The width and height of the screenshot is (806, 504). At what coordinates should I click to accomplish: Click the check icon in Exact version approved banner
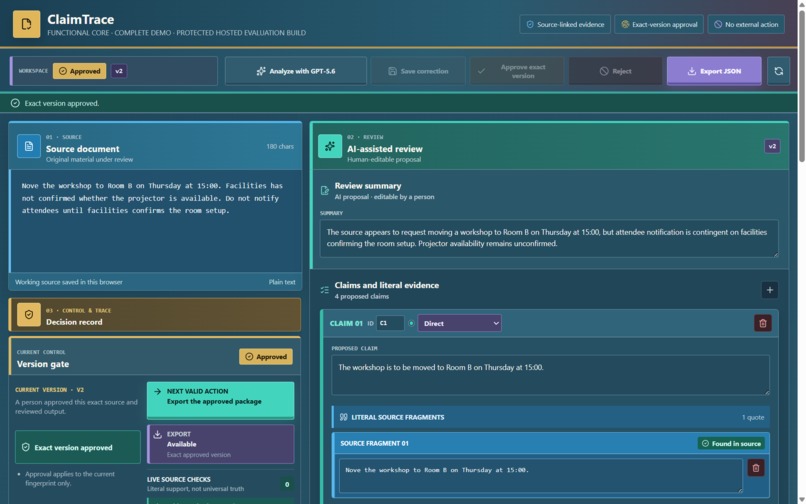tap(15, 103)
